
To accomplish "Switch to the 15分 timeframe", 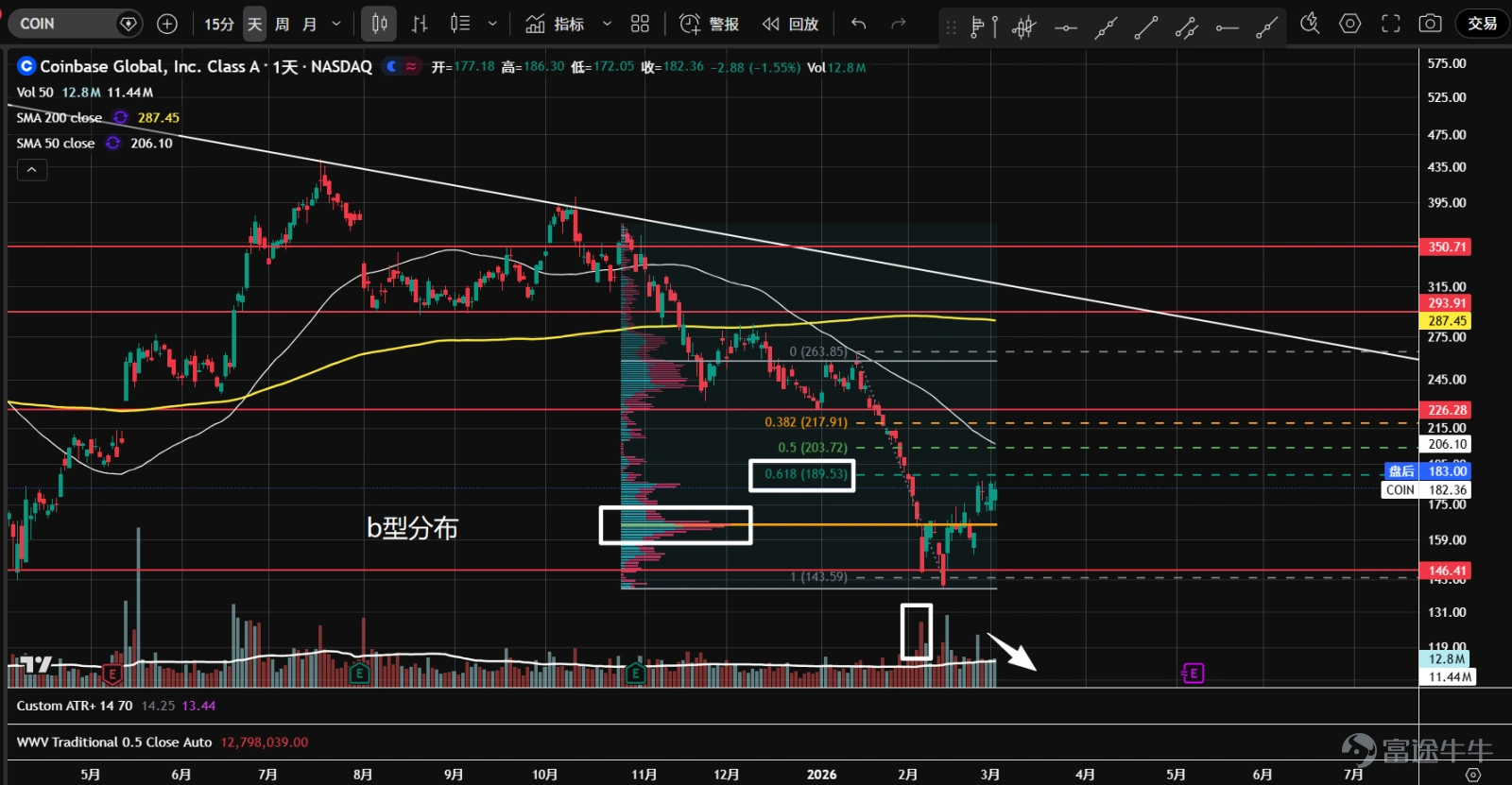I will tap(219, 24).
